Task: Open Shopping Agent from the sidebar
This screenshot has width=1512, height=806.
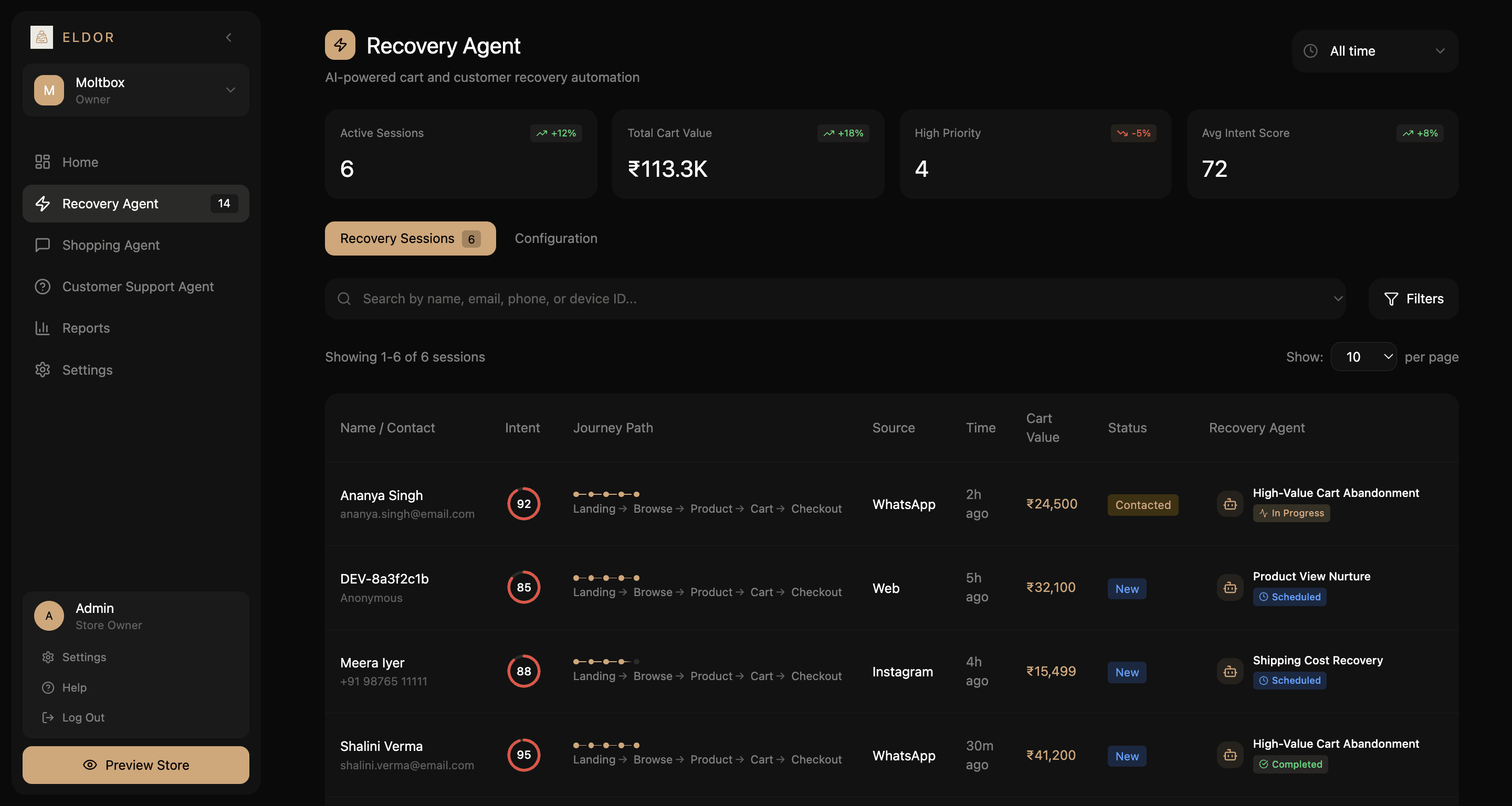Action: click(111, 245)
